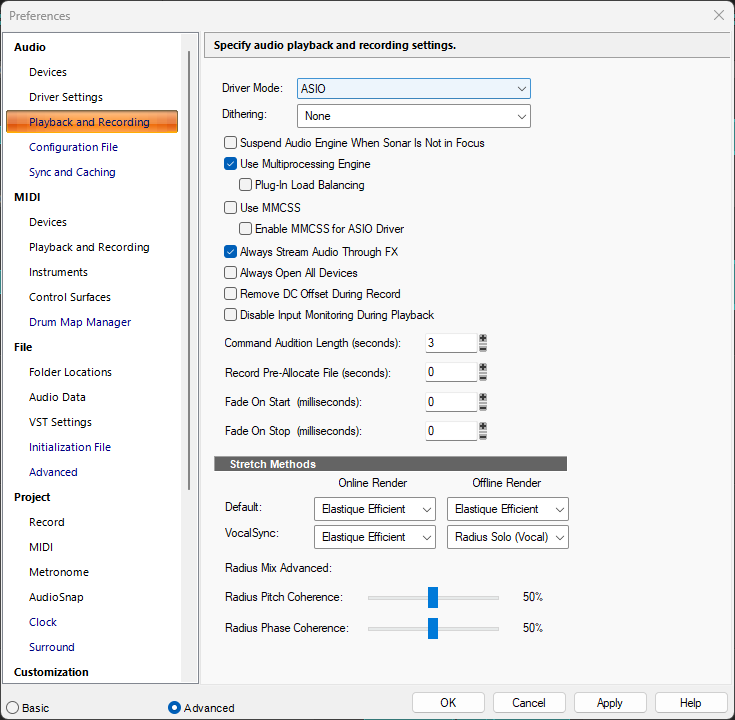Open Control Surfaces page
The height and width of the screenshot is (720, 735).
(70, 297)
